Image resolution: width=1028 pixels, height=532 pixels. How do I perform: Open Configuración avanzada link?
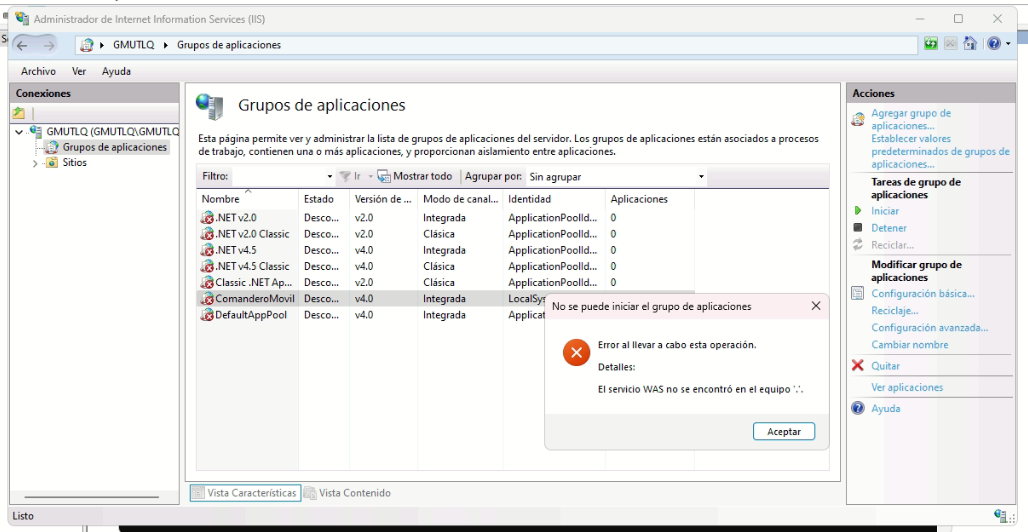(x=929, y=327)
